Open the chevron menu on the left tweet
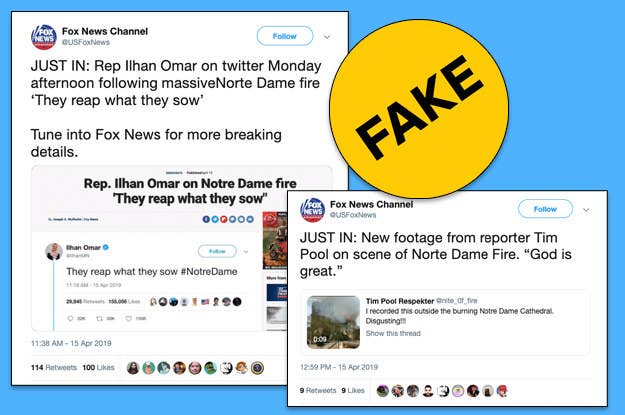 pos(327,37)
